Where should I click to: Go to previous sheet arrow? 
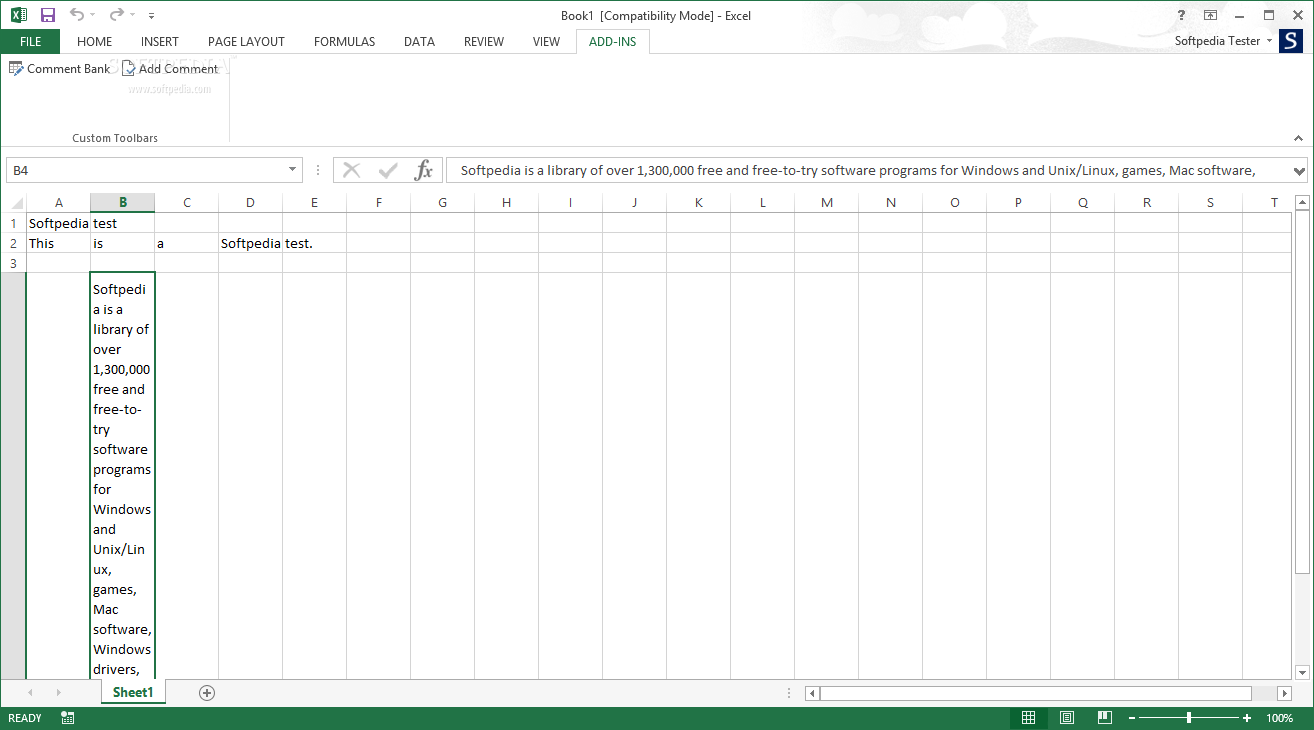pyautogui.click(x=30, y=693)
